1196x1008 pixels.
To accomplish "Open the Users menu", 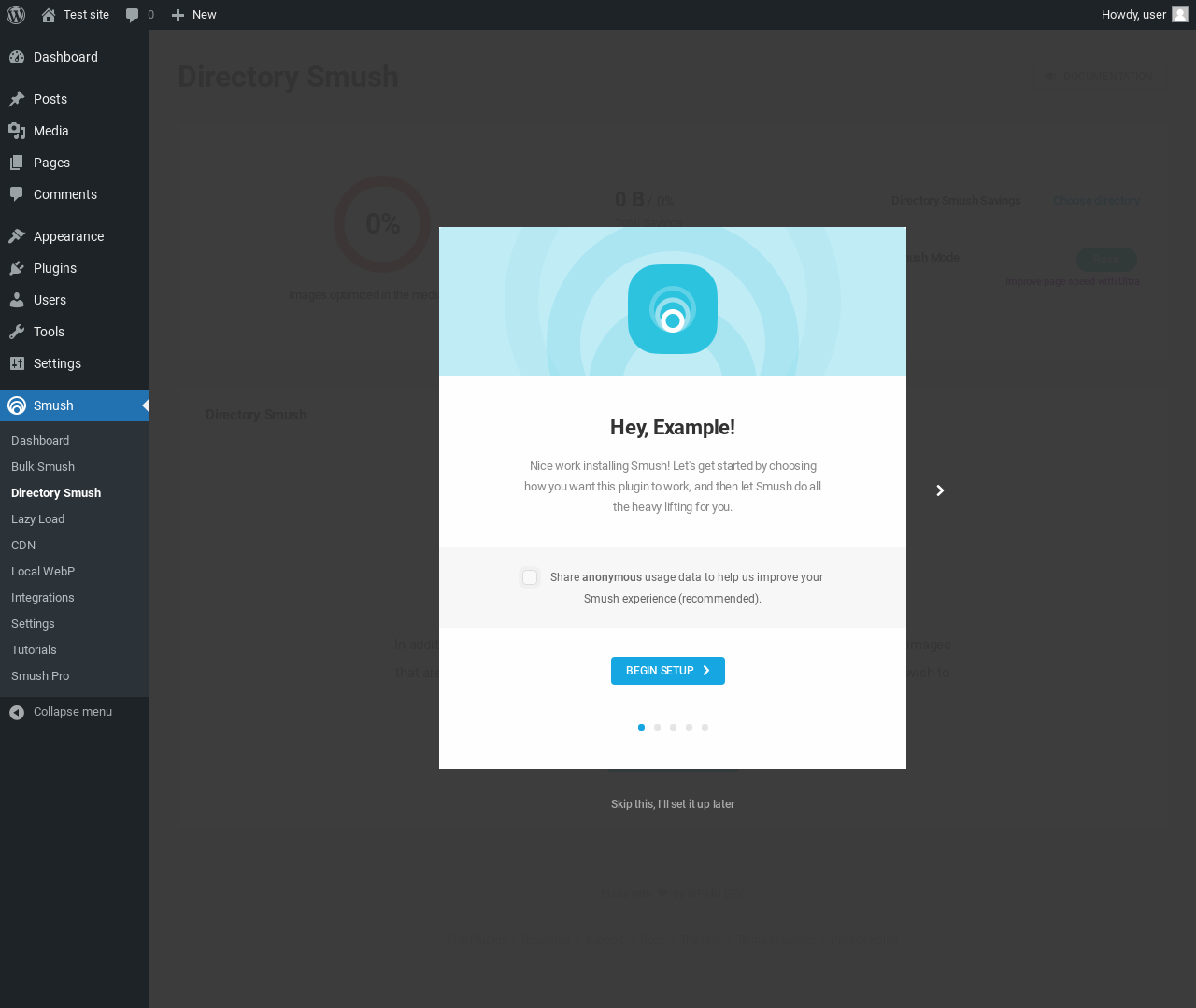I will tap(75, 300).
